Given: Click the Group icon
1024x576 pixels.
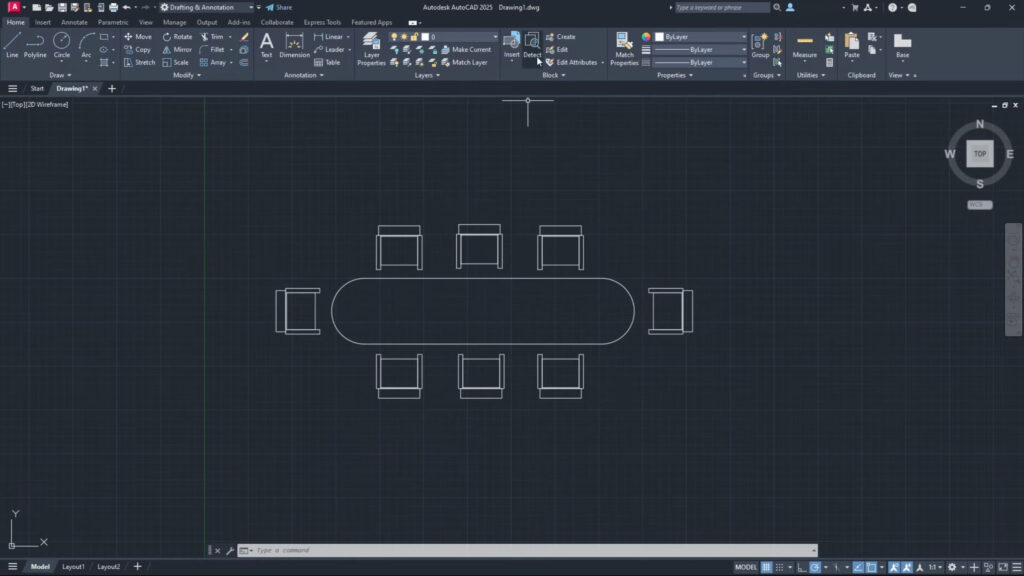Looking at the screenshot, I should pos(760,45).
